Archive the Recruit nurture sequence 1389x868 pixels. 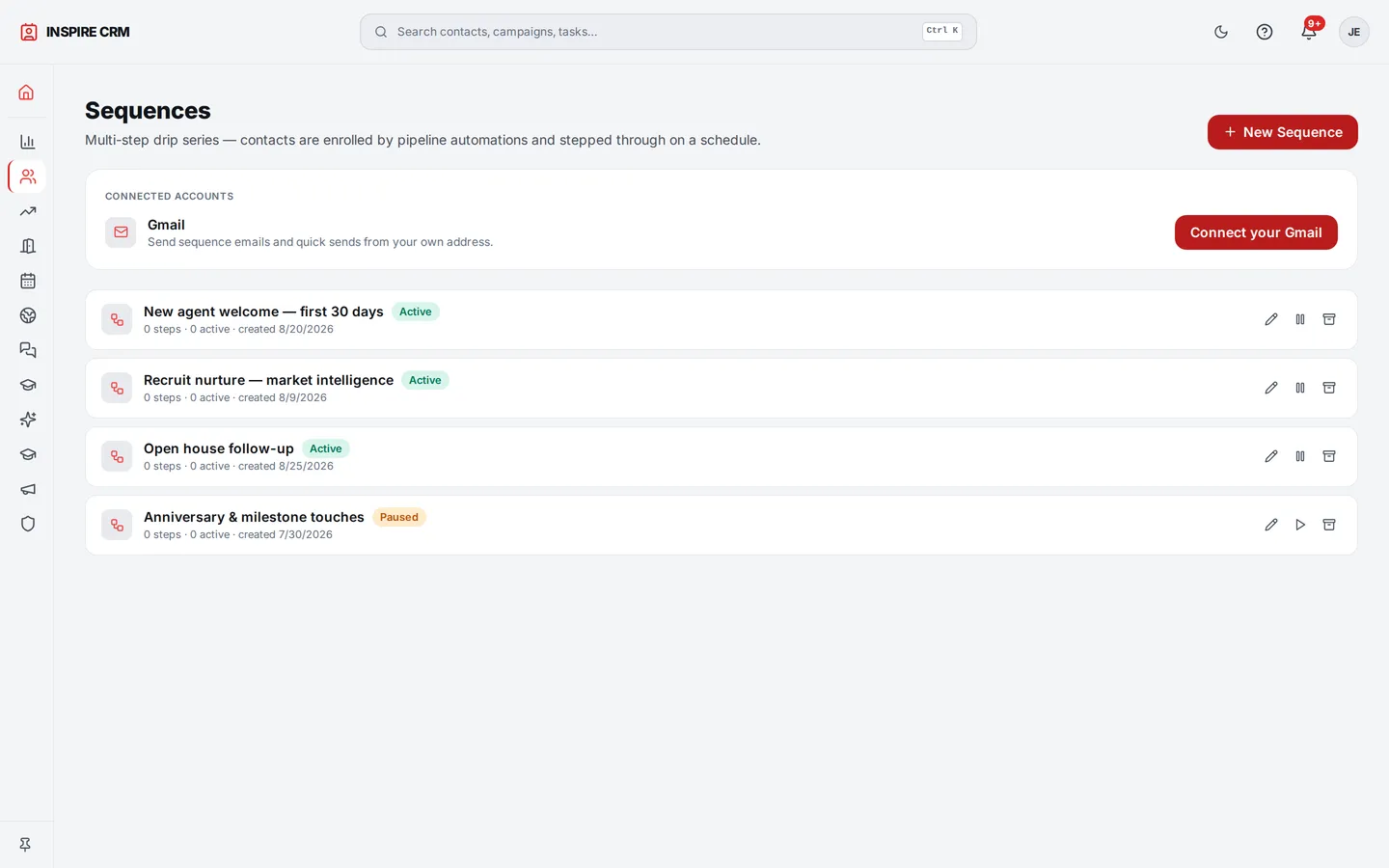tap(1329, 388)
